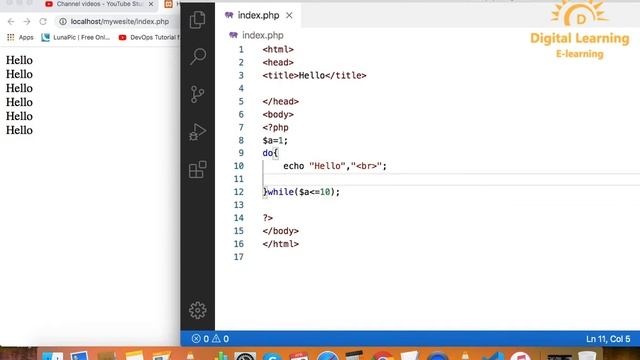Click the </body> tag on line 15
640x360 pixels.
tap(280, 231)
